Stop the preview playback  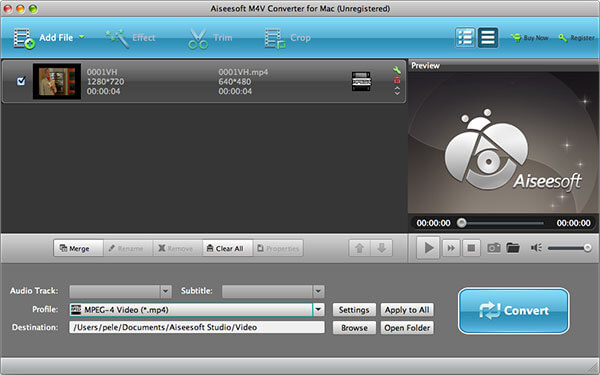coord(471,248)
